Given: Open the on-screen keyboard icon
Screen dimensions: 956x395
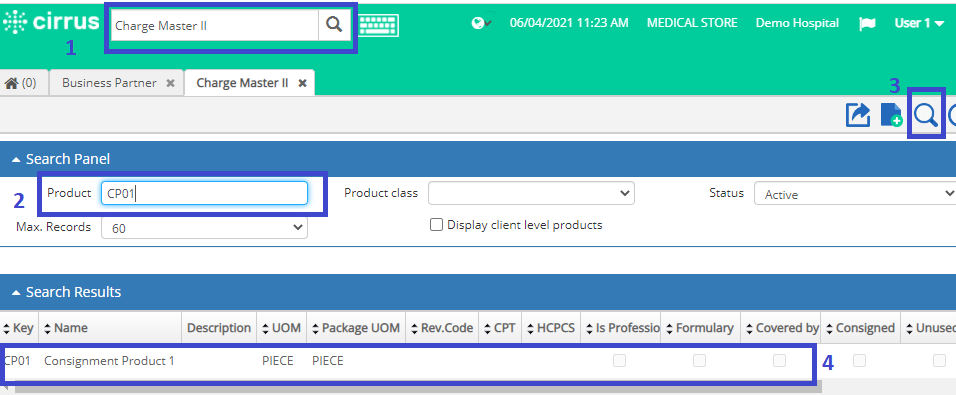Looking at the screenshot, I should tap(379, 26).
